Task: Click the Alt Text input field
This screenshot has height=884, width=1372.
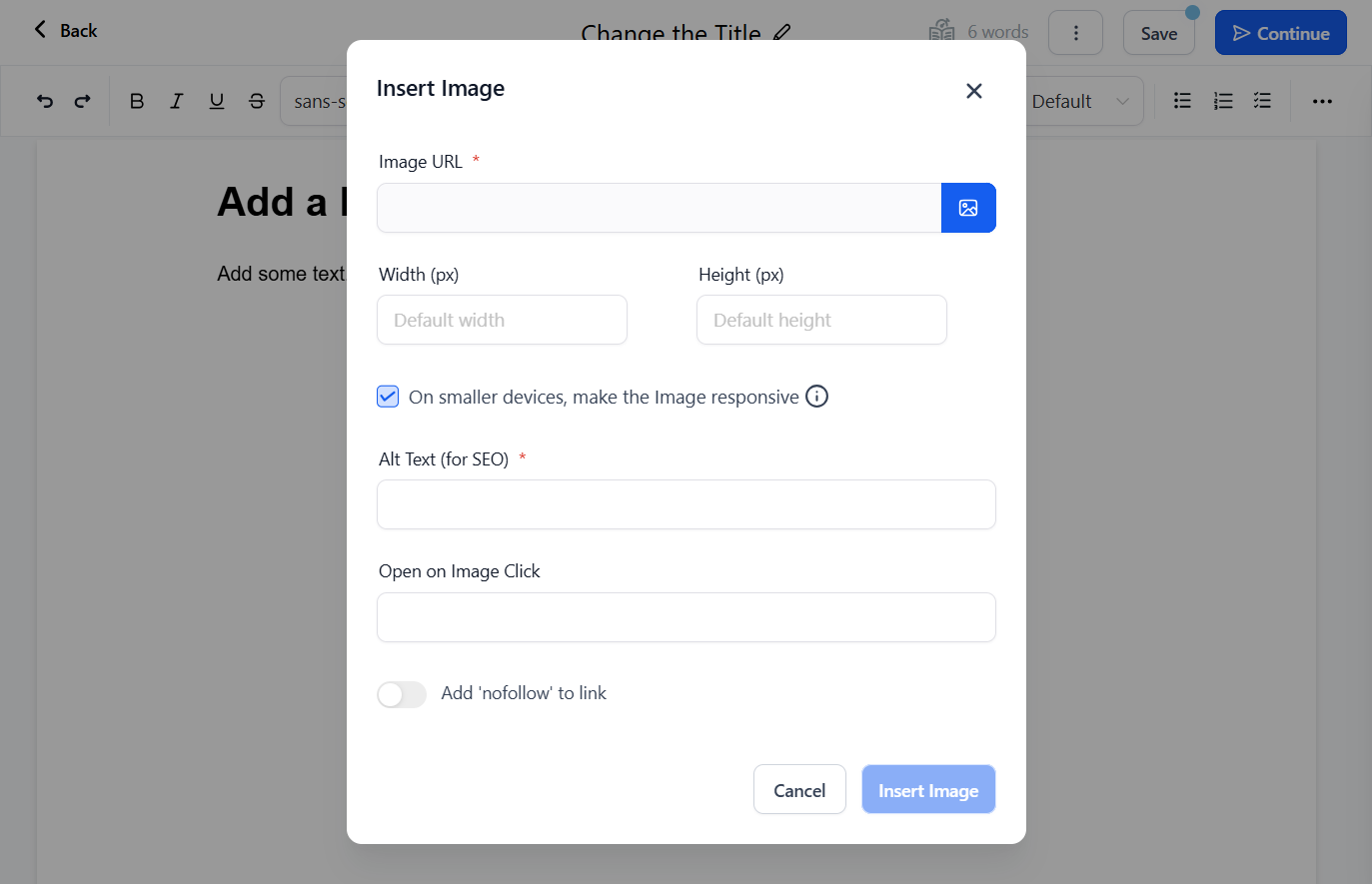Action: click(x=686, y=504)
